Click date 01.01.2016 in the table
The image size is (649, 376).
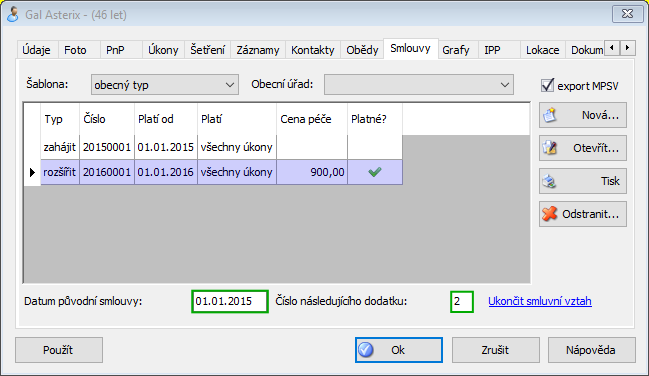click(x=166, y=172)
